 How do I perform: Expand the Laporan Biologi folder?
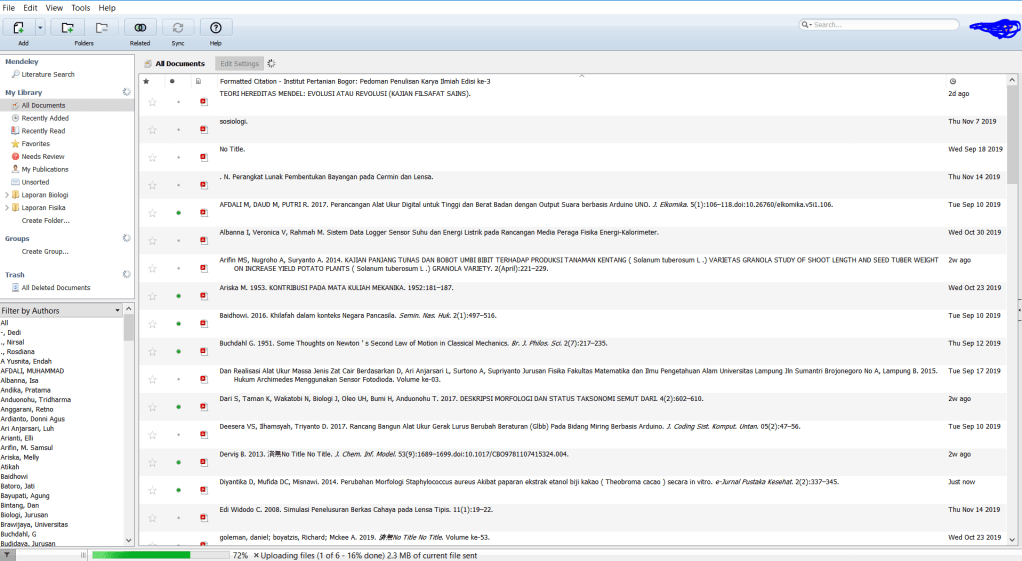point(7,195)
